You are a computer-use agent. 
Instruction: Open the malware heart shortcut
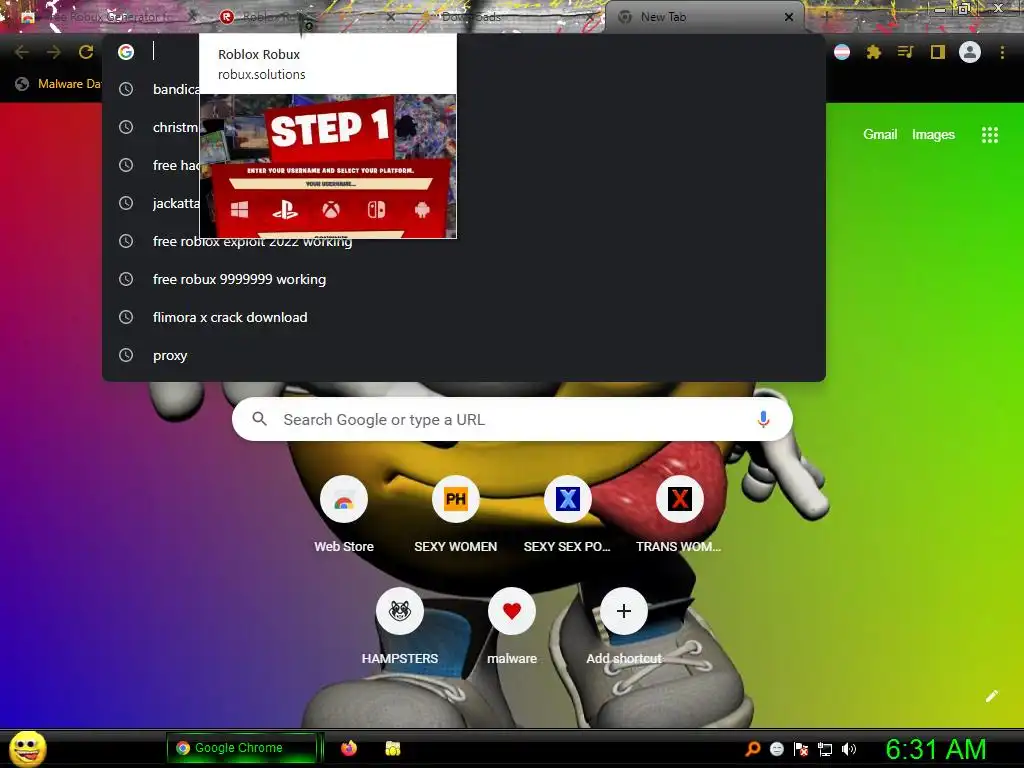click(x=511, y=626)
